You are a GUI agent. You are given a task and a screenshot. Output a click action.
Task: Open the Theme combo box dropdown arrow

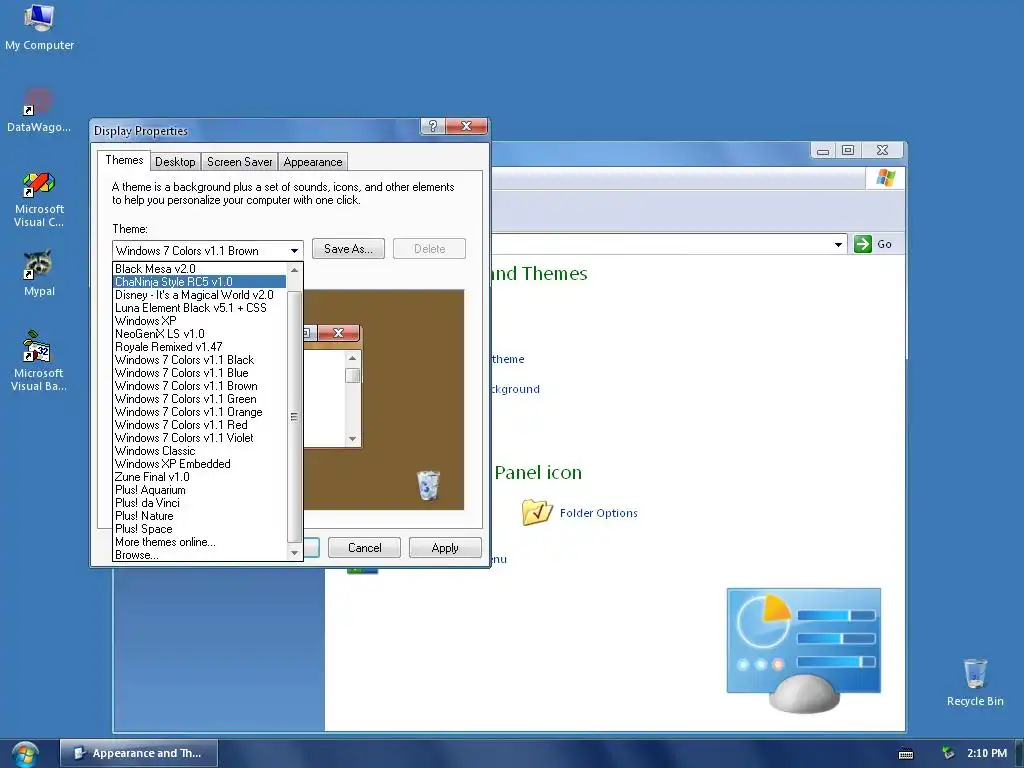(x=295, y=251)
